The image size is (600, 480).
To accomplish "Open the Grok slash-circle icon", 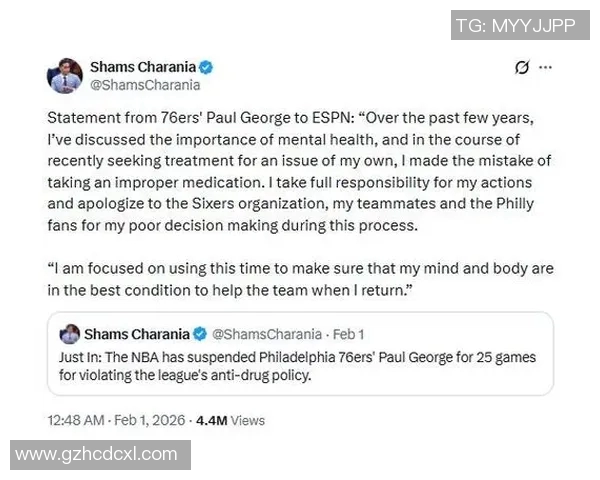I will pos(521,68).
